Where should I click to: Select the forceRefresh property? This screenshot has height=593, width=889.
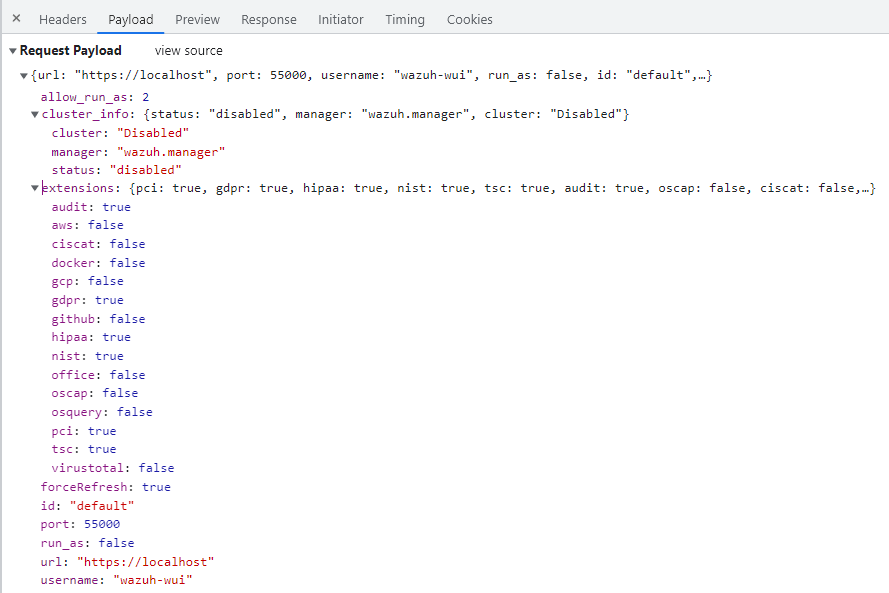click(x=104, y=486)
